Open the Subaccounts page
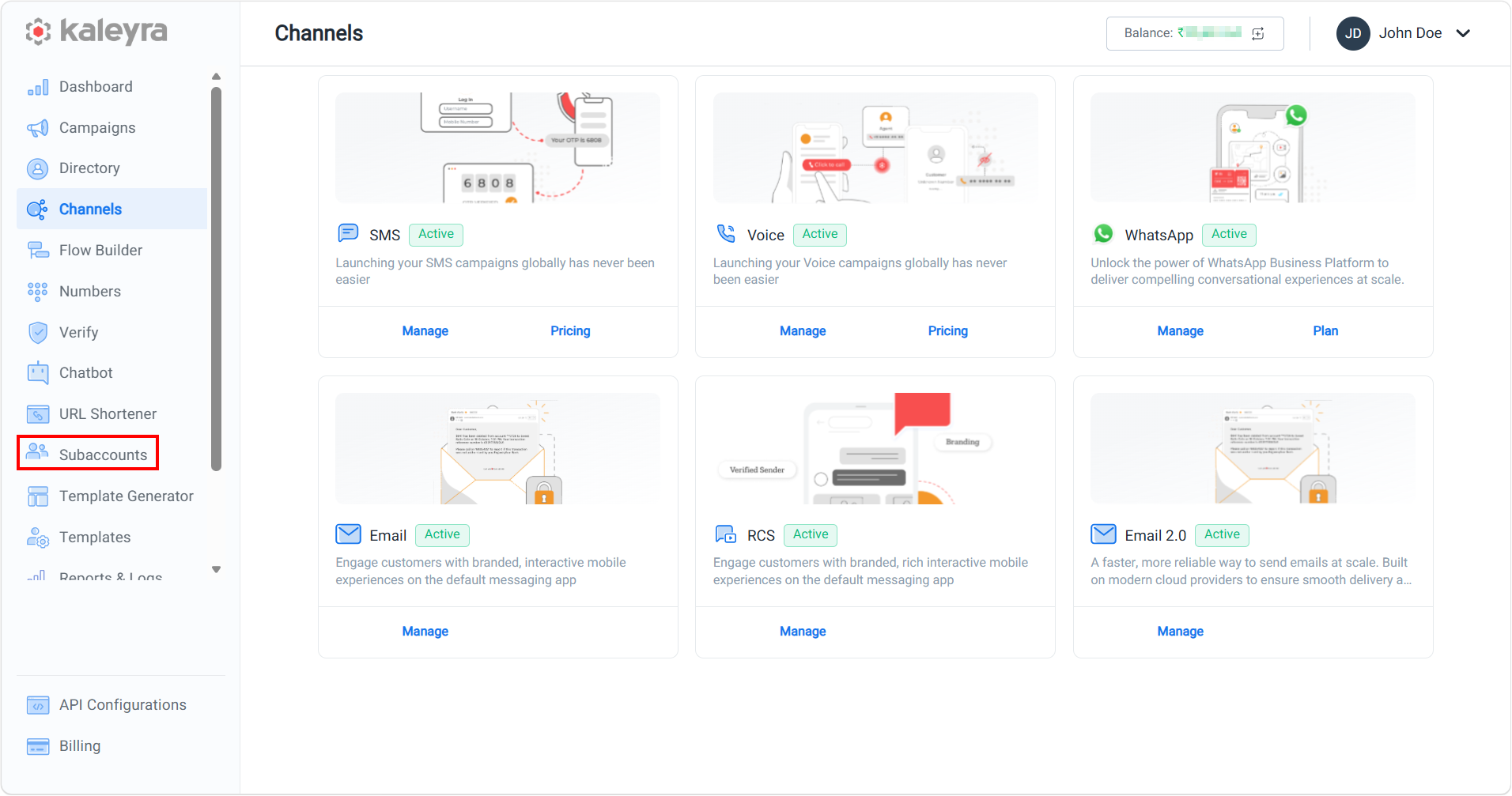 [88, 453]
